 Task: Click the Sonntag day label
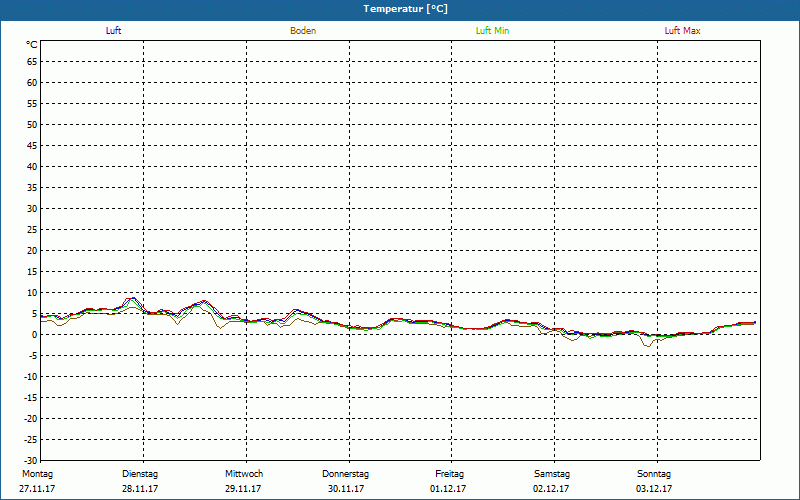tap(654, 474)
